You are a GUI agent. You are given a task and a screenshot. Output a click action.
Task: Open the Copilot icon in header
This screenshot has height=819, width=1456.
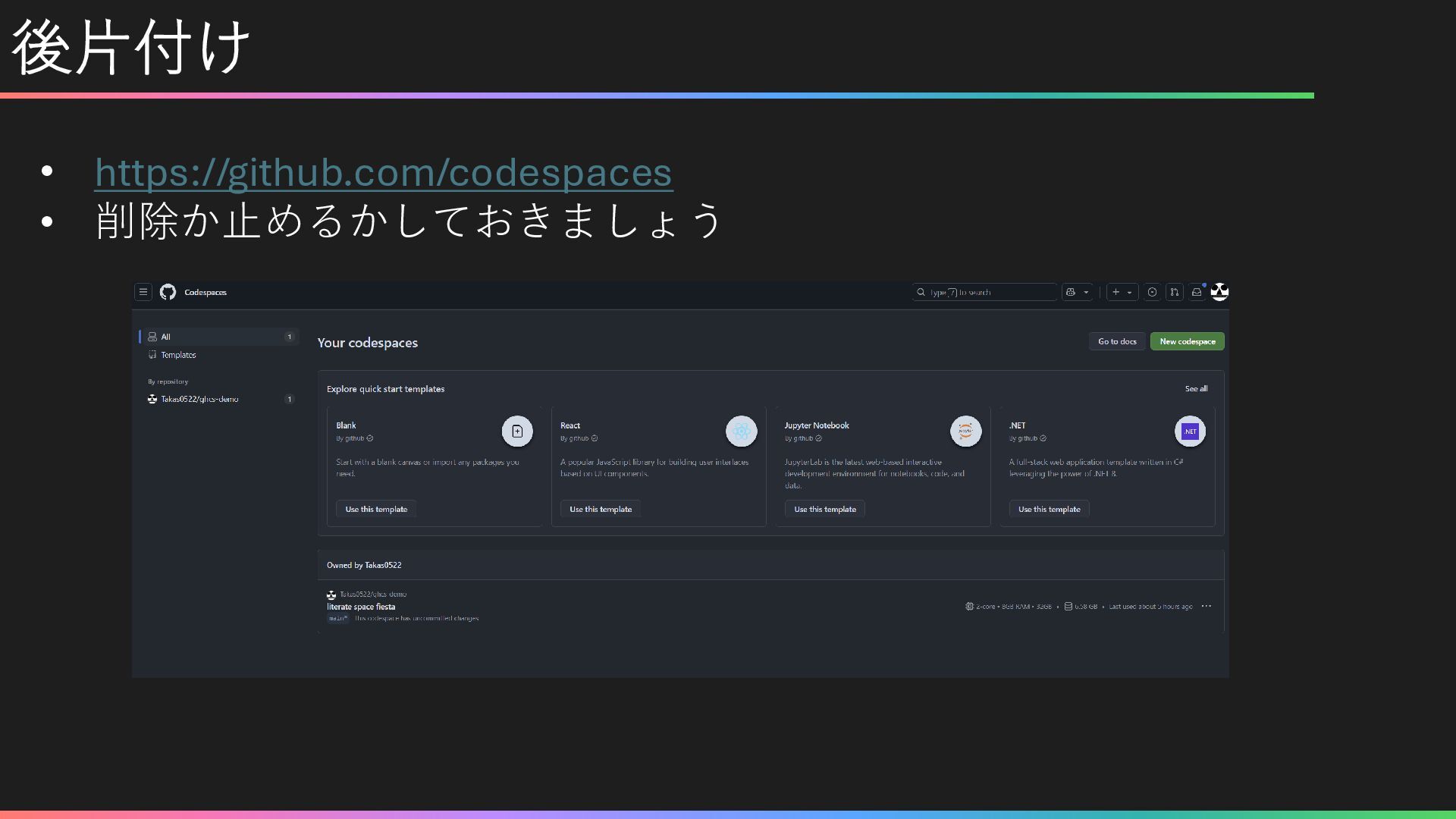[1071, 292]
